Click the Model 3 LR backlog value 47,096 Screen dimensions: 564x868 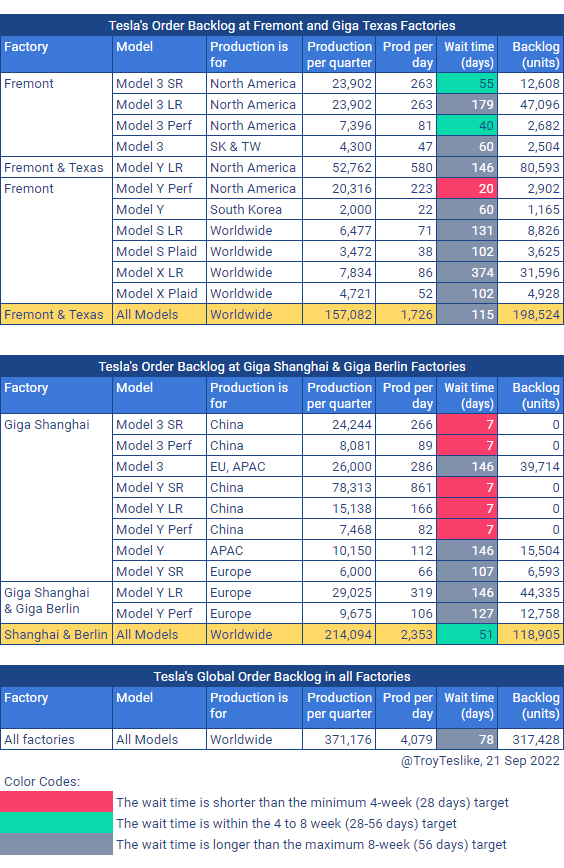coord(531,105)
